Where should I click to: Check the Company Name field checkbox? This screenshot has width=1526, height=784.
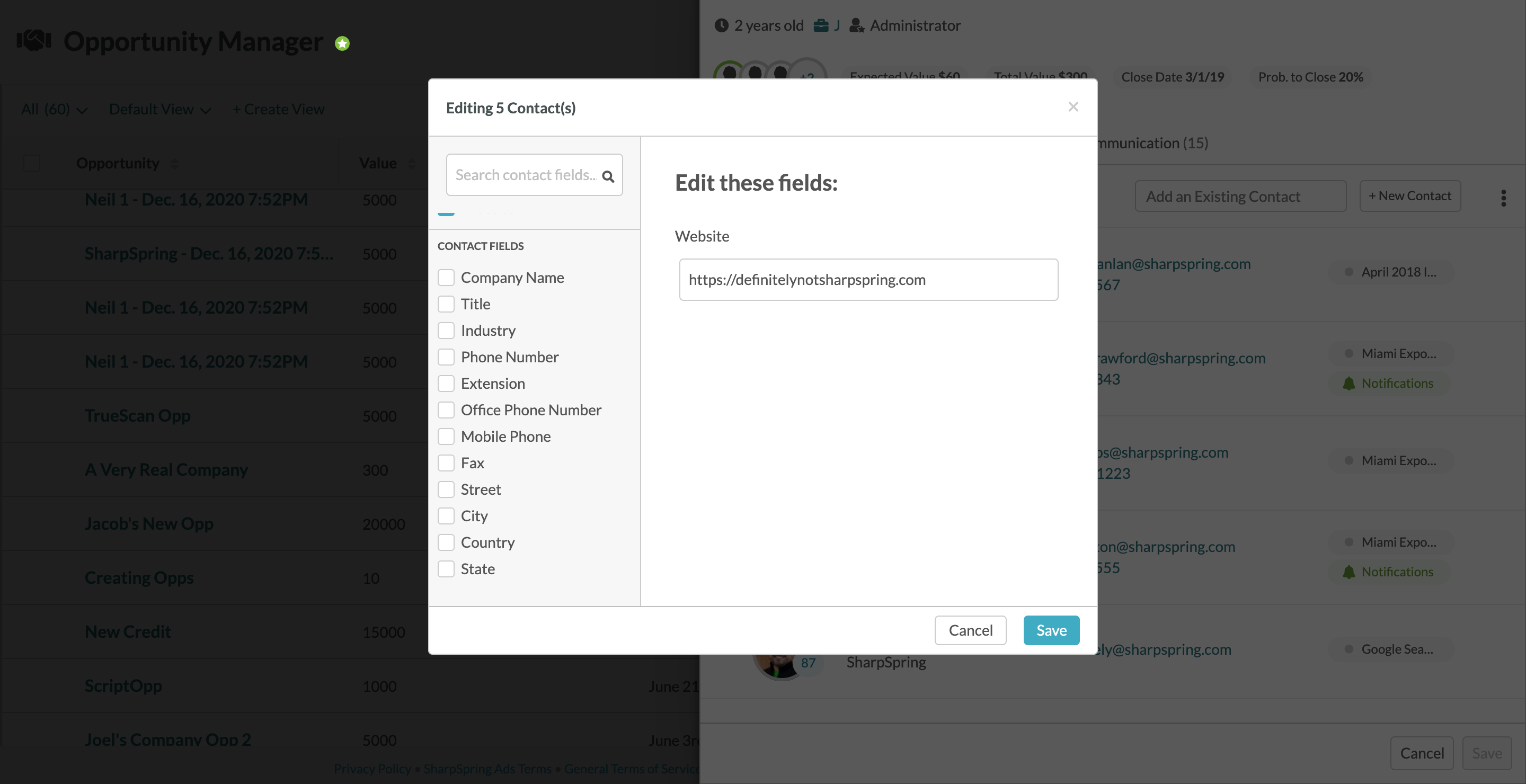446,278
